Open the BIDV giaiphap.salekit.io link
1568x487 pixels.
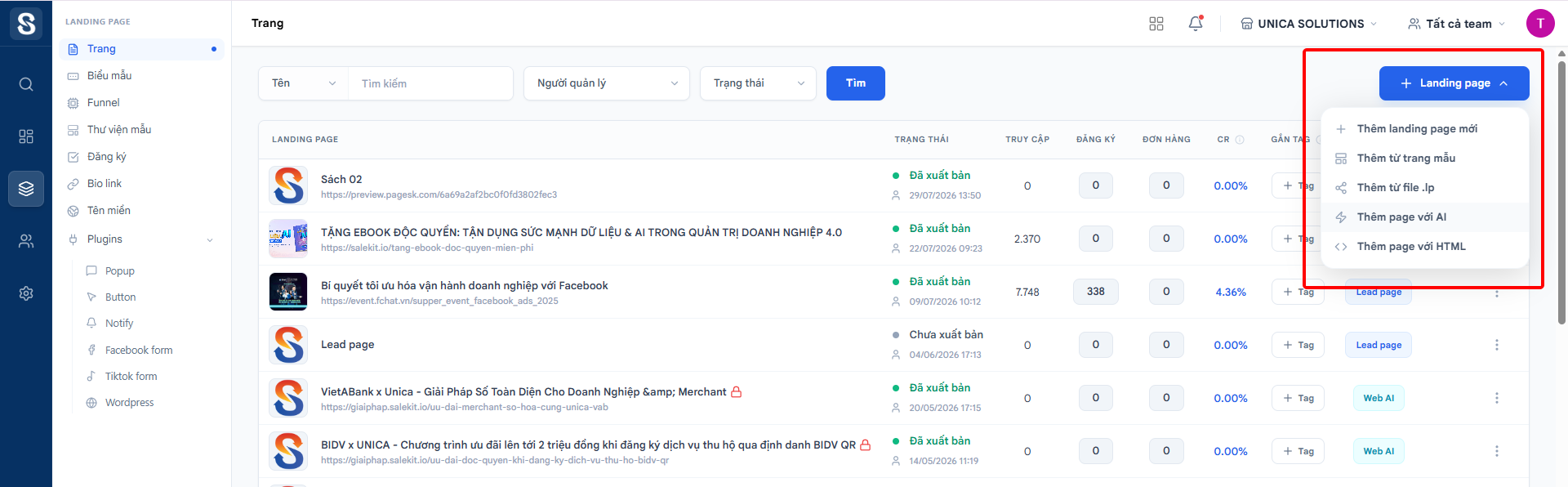pyautogui.click(x=495, y=460)
